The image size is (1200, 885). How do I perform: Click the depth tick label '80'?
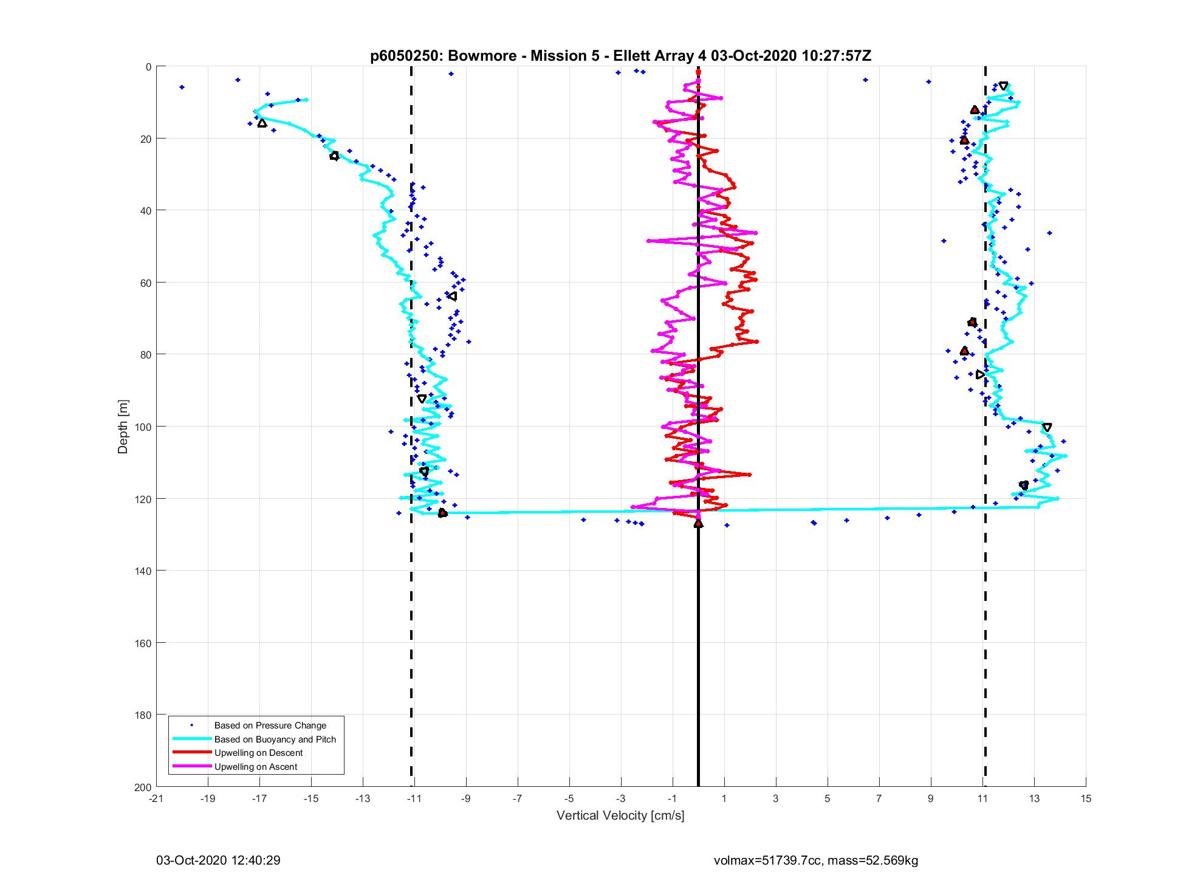point(145,355)
